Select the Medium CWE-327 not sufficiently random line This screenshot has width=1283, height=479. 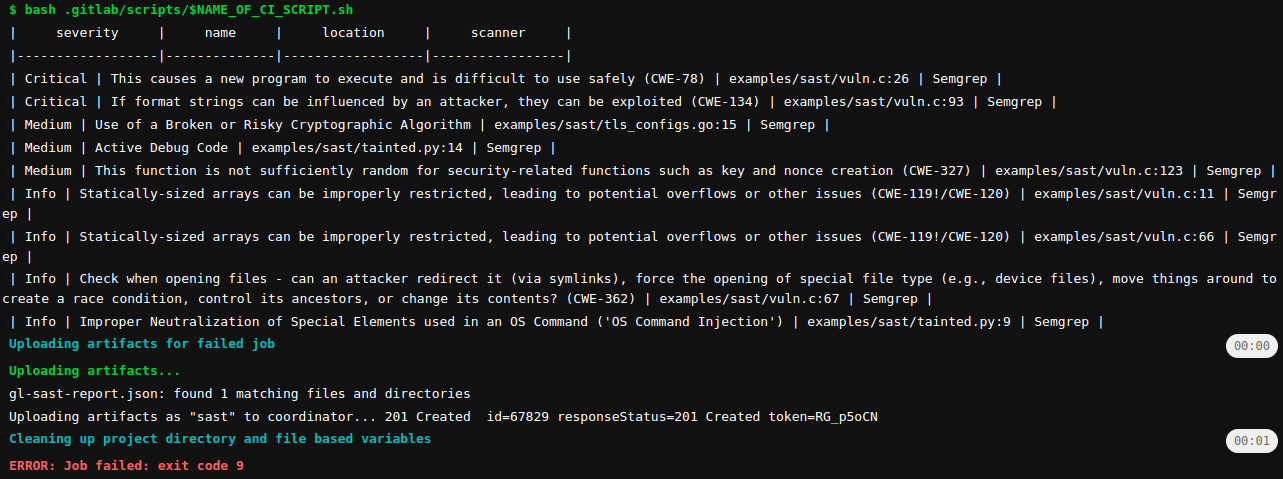(642, 172)
